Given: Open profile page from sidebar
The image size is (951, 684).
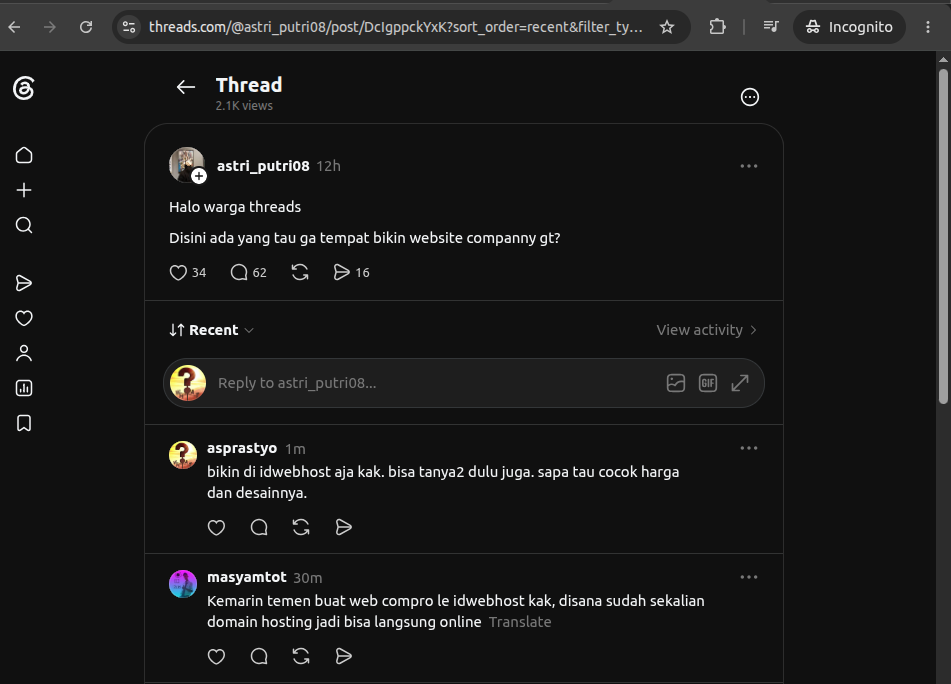Looking at the screenshot, I should click(24, 353).
